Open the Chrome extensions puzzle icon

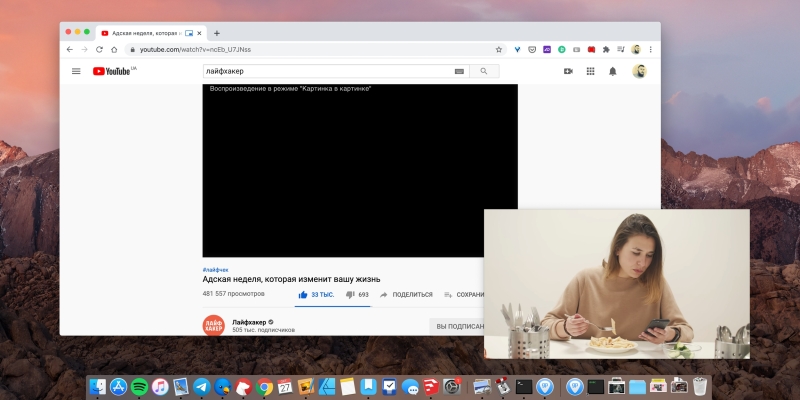606,49
